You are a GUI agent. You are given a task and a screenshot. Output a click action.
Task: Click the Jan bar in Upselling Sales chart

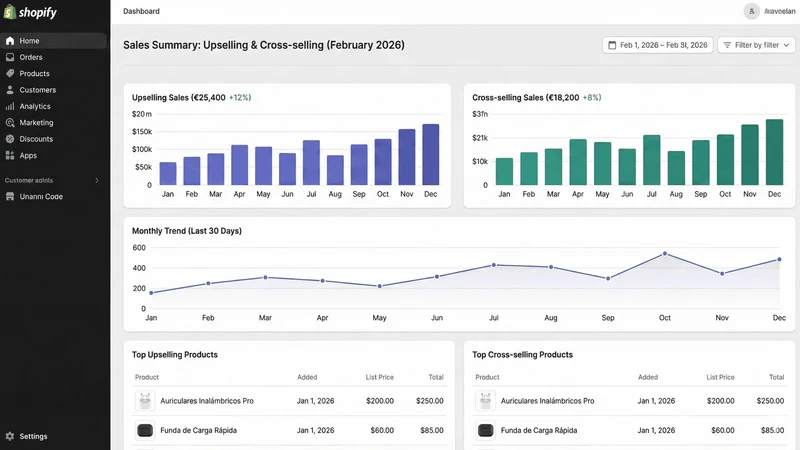click(168, 173)
